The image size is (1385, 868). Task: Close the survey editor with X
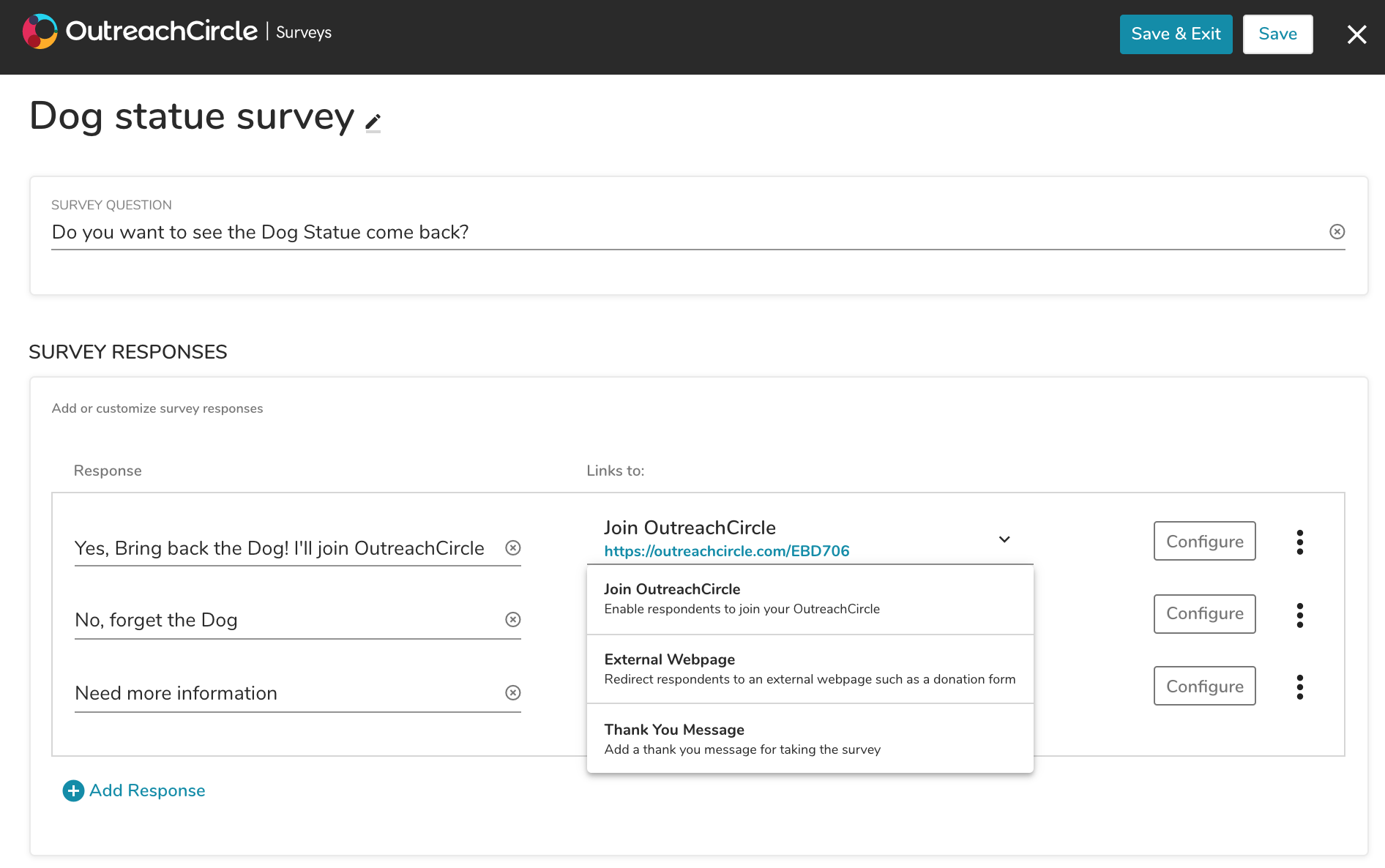pyautogui.click(x=1356, y=34)
